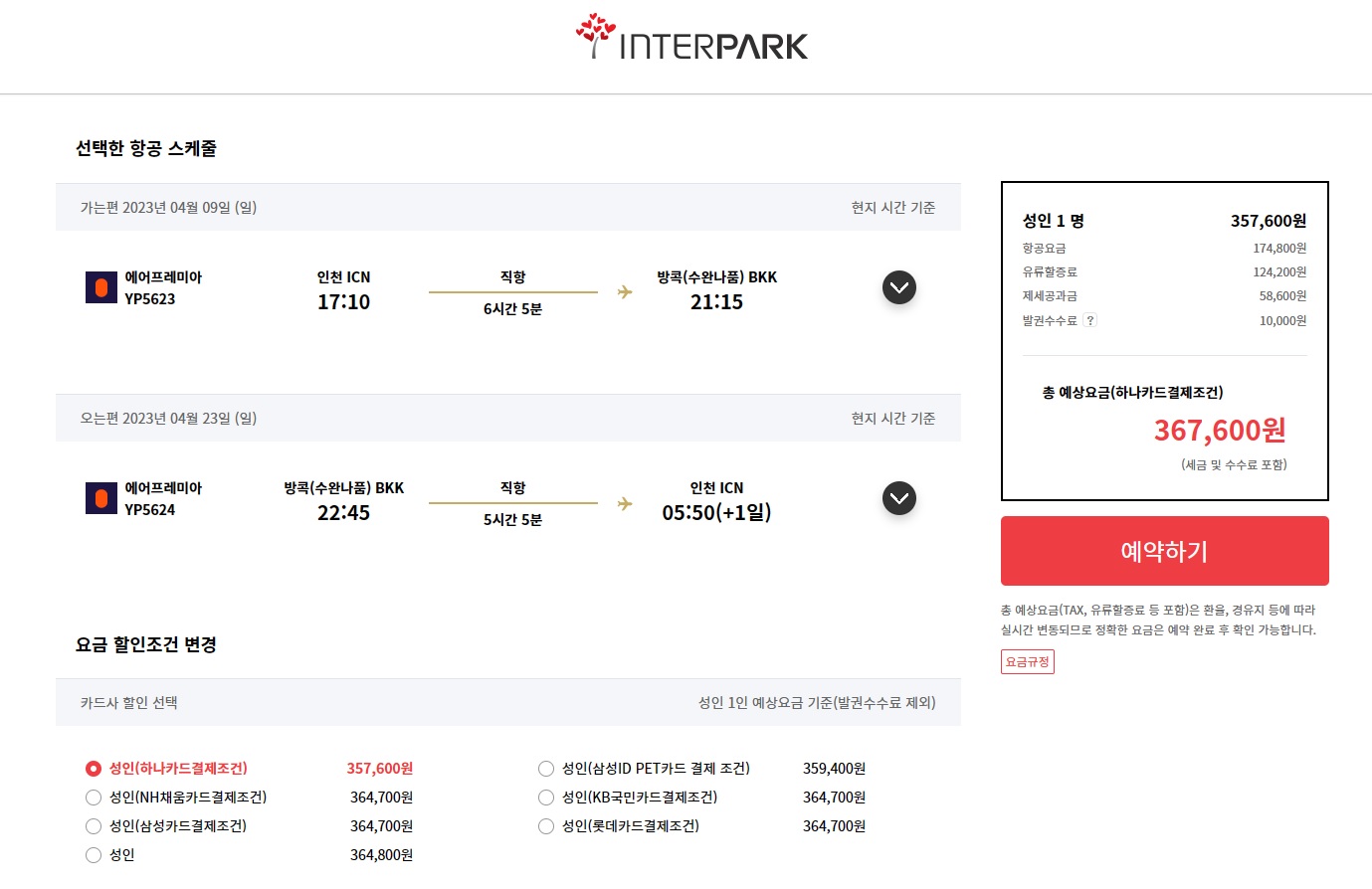
Task: Click the 359,400원 Samsung ID PET price
Action: click(x=835, y=769)
